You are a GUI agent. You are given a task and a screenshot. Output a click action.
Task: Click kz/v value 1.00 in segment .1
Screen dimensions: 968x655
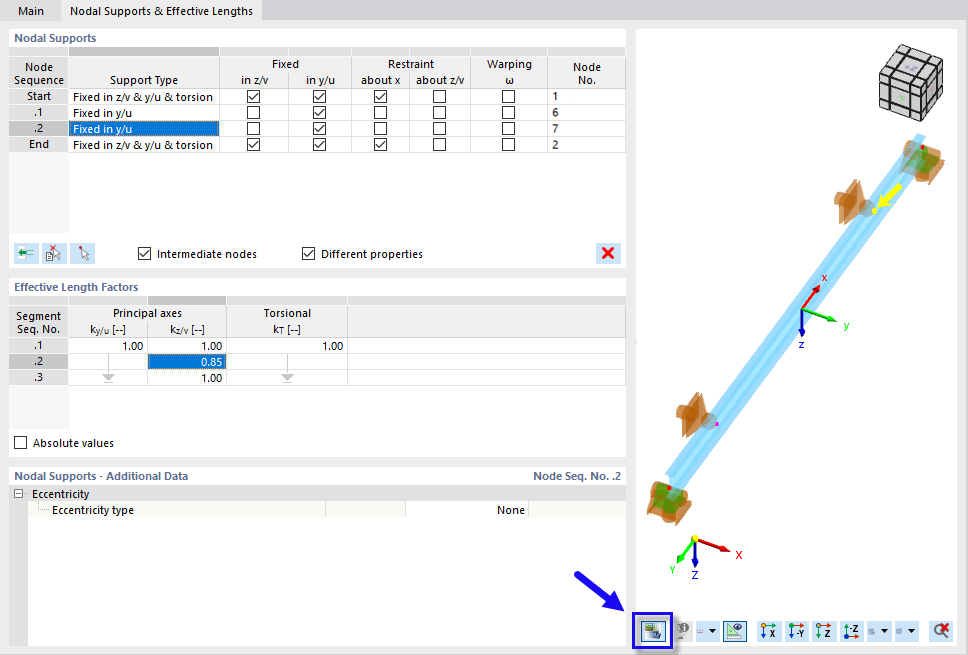187,346
